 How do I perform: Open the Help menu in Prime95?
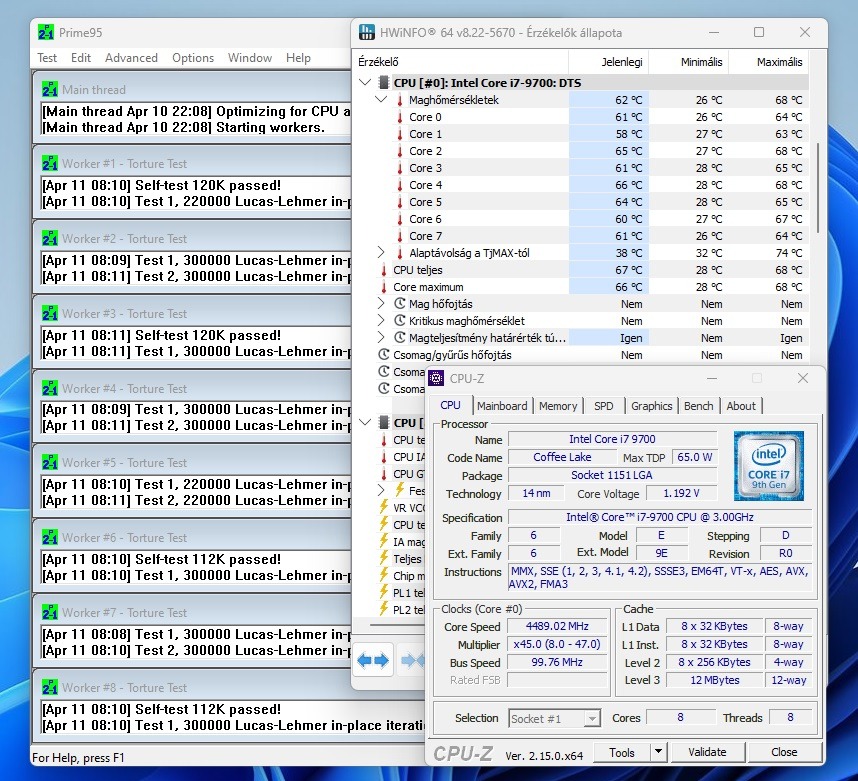298,57
